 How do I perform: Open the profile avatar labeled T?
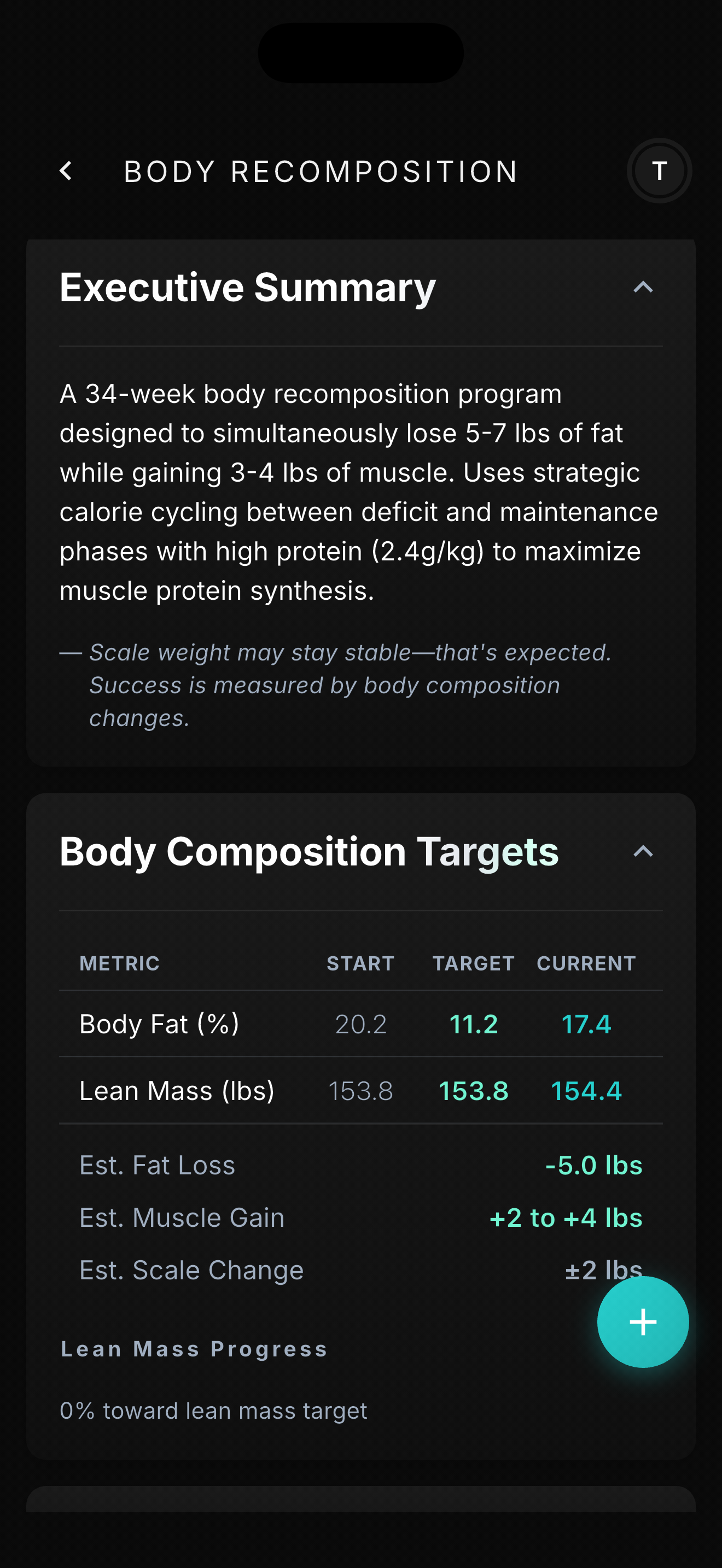(659, 171)
